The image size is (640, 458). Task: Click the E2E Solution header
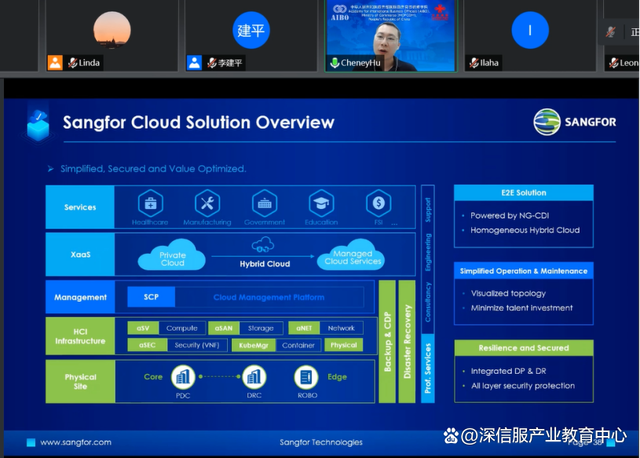(524, 193)
